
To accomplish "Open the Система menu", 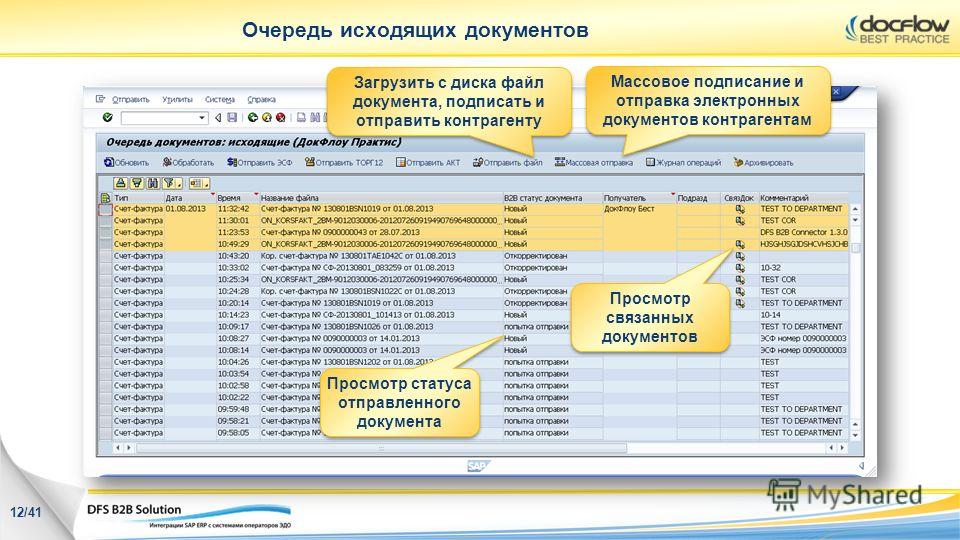I will [x=220, y=99].
